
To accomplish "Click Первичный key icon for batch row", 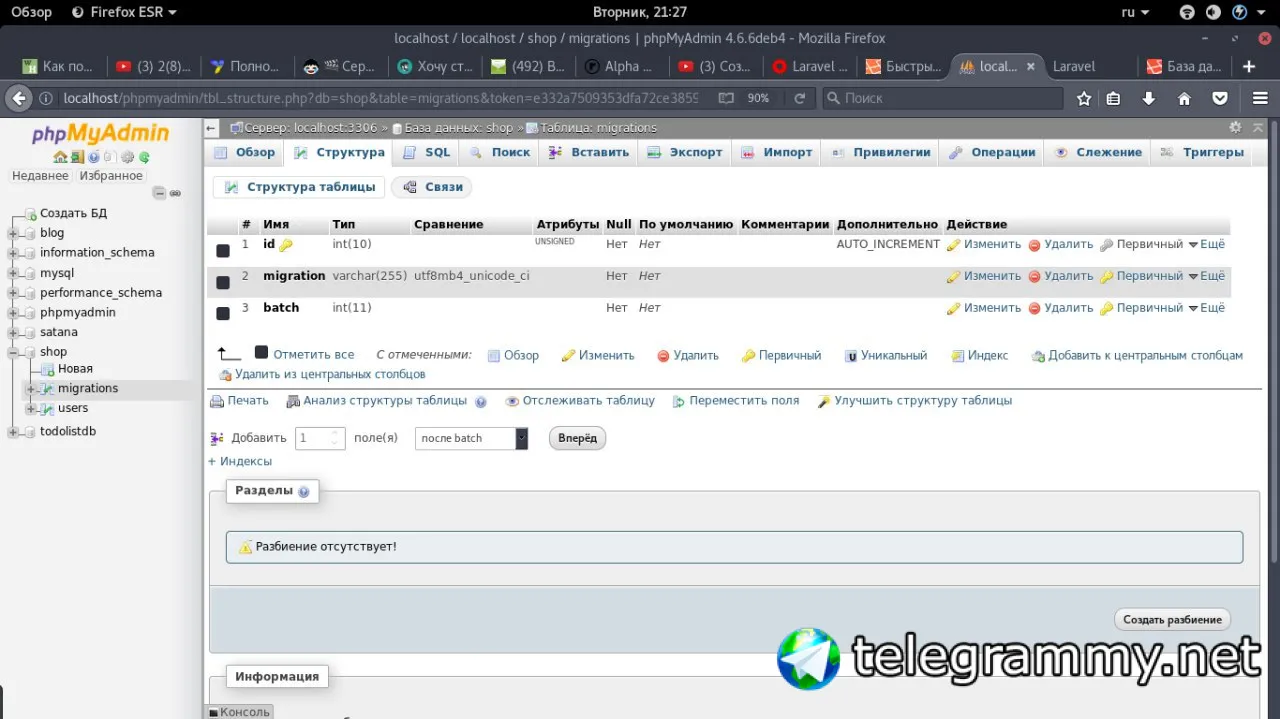I will click(x=1107, y=309).
